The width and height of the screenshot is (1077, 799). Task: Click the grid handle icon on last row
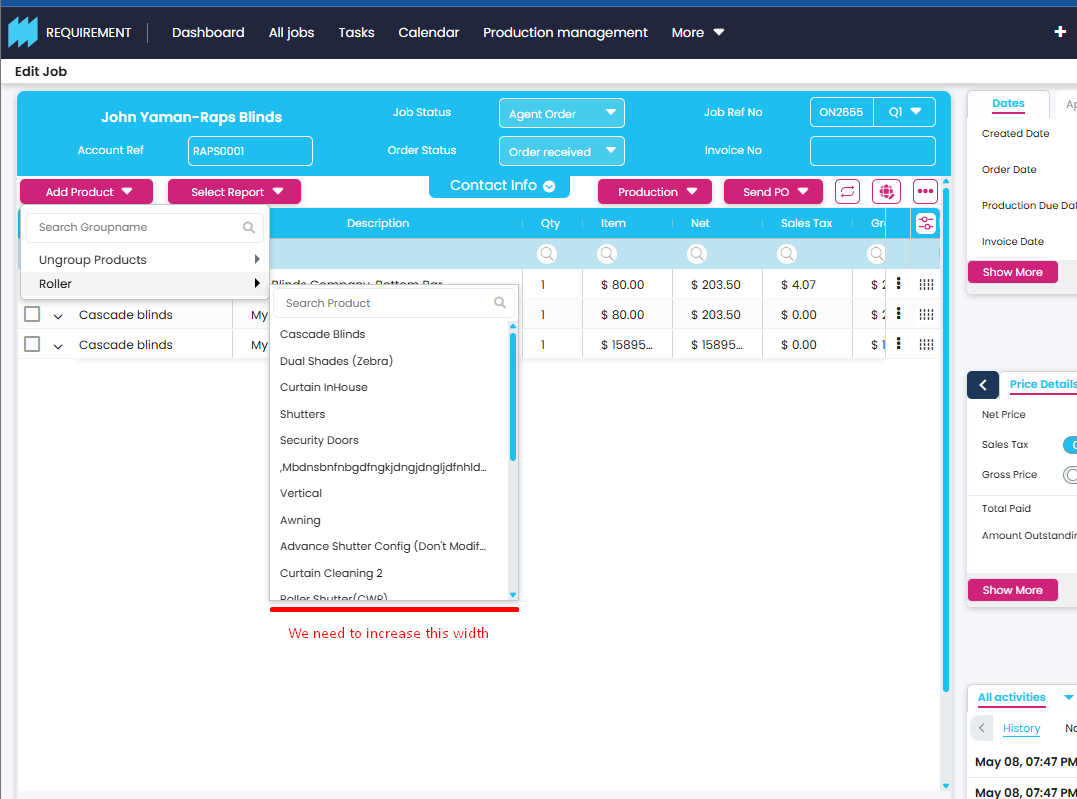[926, 345]
